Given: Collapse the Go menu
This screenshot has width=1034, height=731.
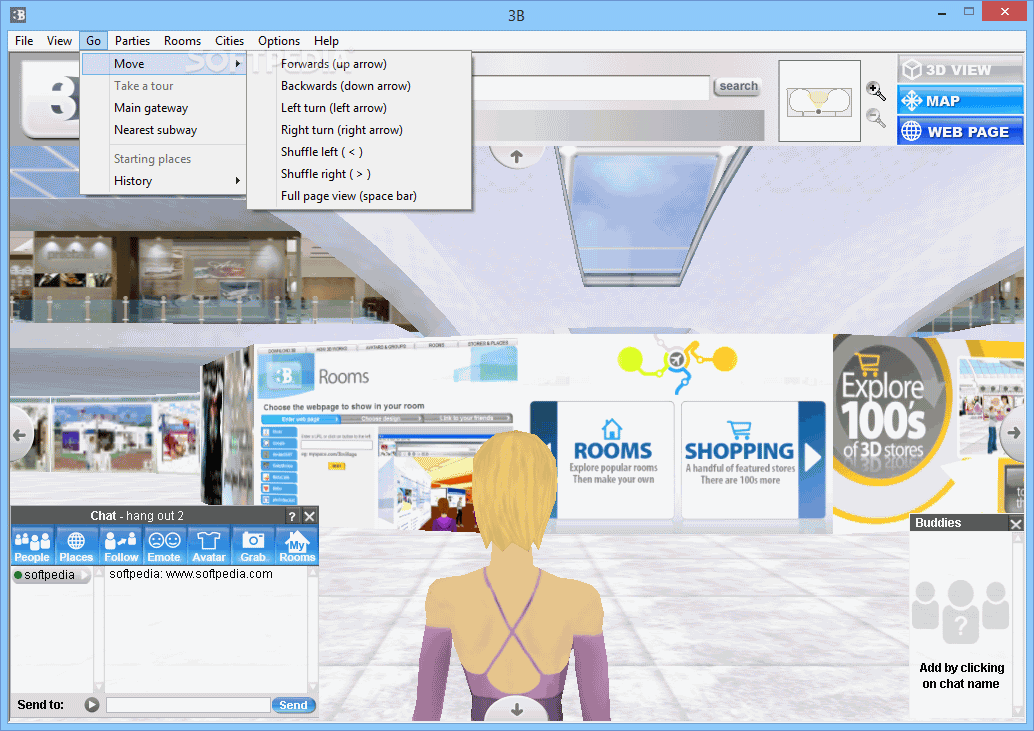Looking at the screenshot, I should click(x=93, y=41).
